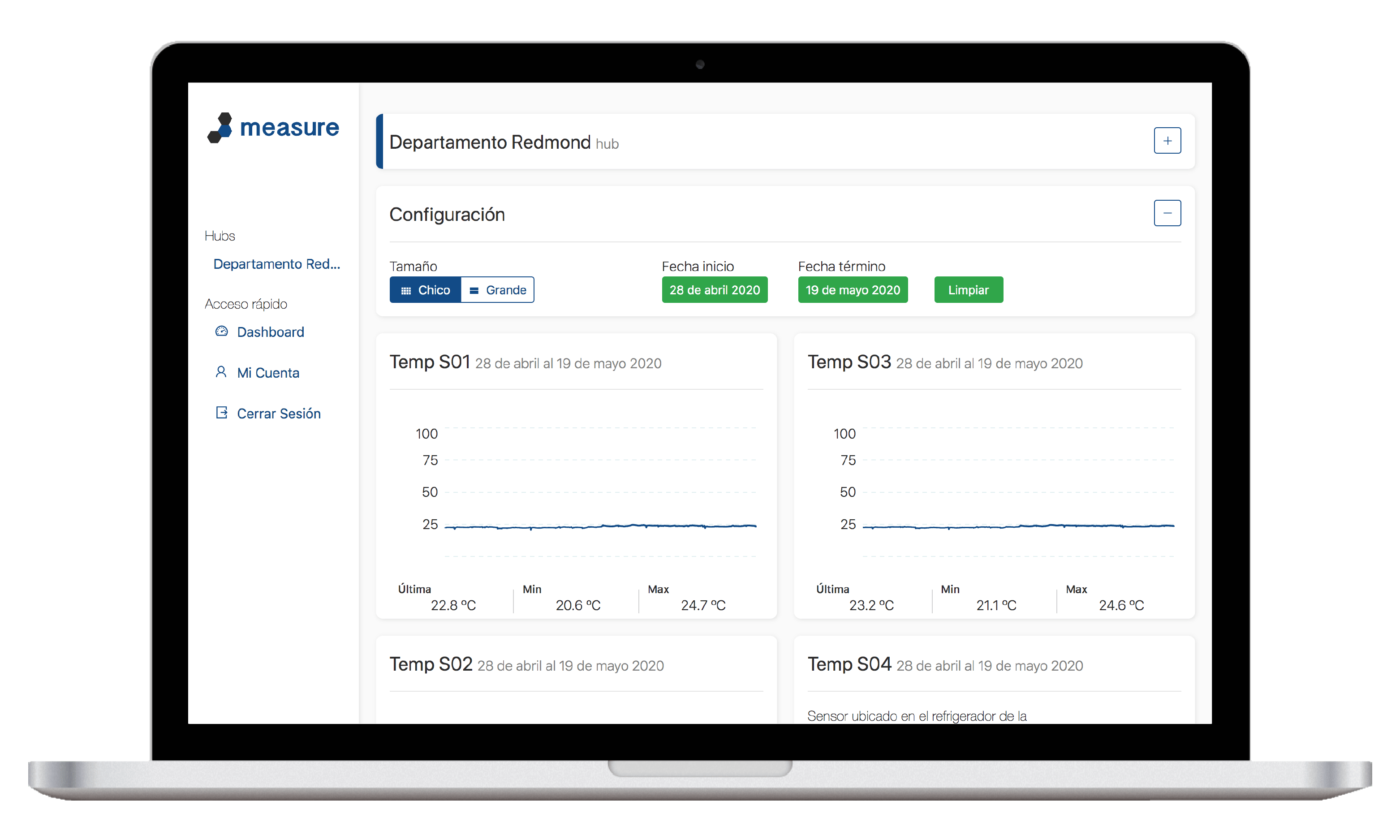Open Departamento Red... hub link
1400x840 pixels.
[x=277, y=264]
